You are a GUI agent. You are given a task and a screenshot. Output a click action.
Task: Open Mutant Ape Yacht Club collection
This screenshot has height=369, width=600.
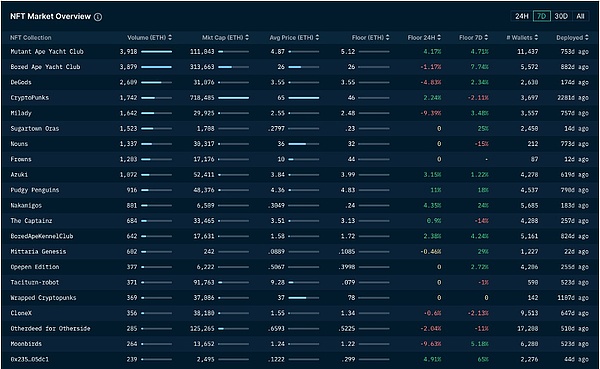(x=47, y=52)
